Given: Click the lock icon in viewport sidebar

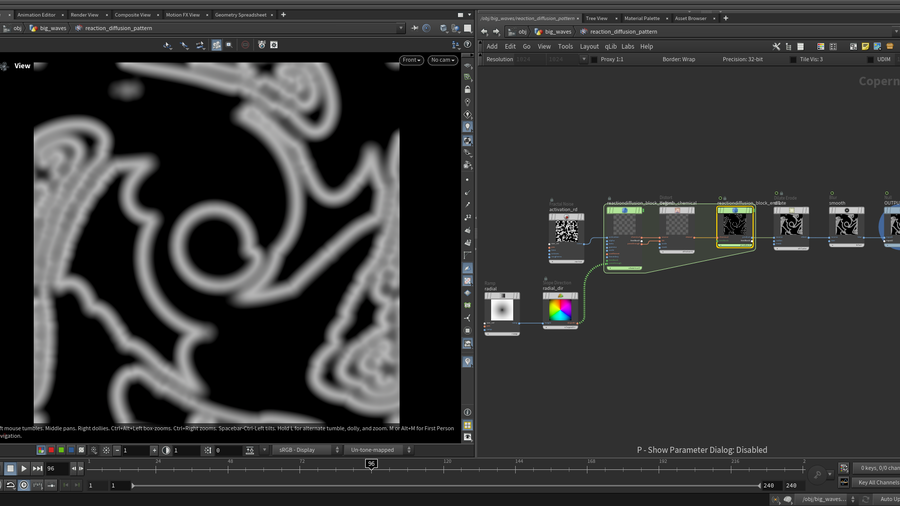Looking at the screenshot, I should click(467, 90).
